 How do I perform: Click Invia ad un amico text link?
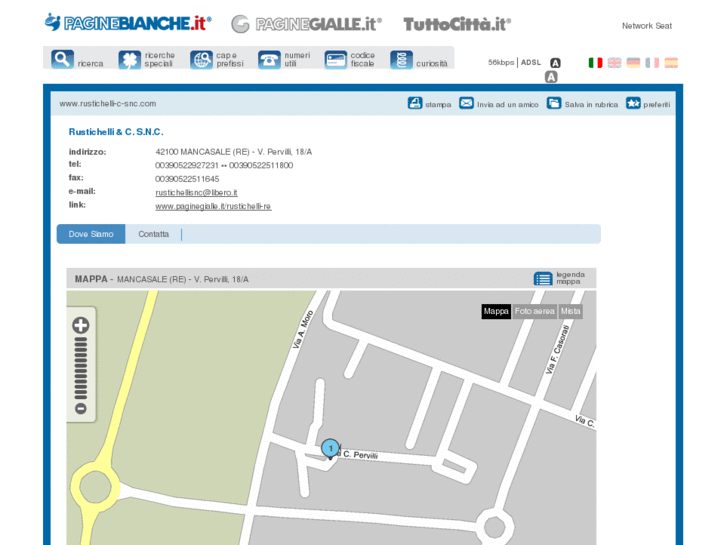click(x=508, y=105)
